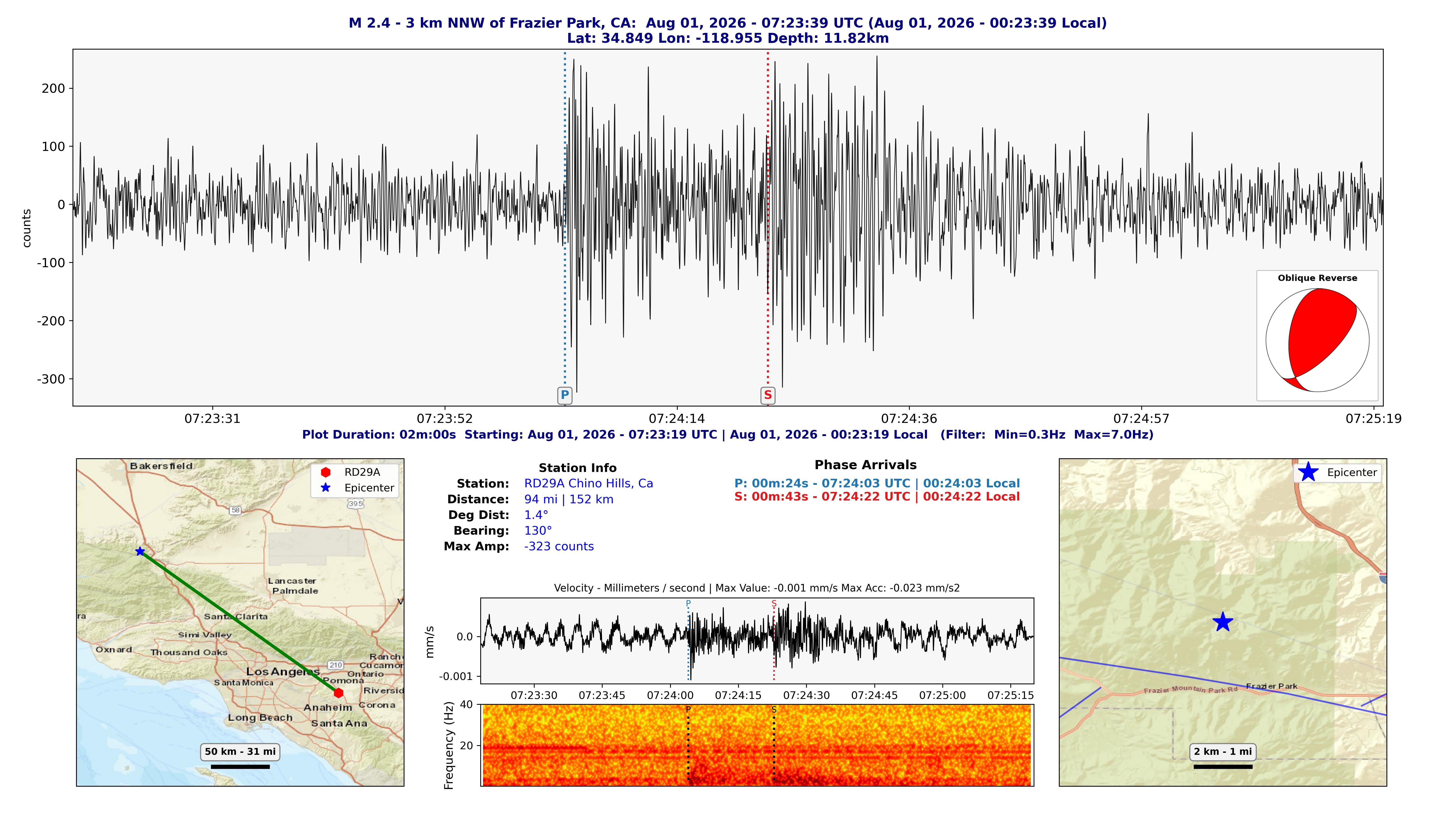Click the '2 km - 1 mi' scale label
Viewport: 1456px width, 819px height.
(x=1223, y=752)
